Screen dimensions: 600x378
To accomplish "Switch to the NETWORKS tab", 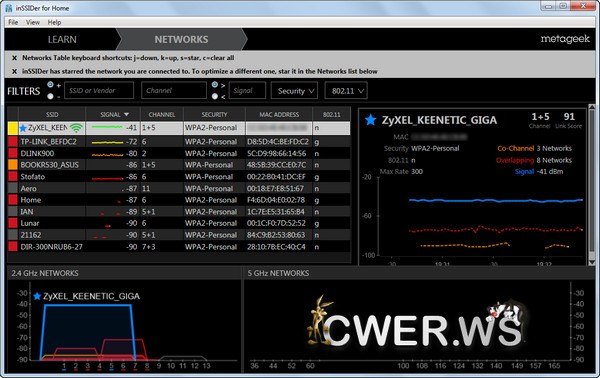I will click(x=181, y=39).
